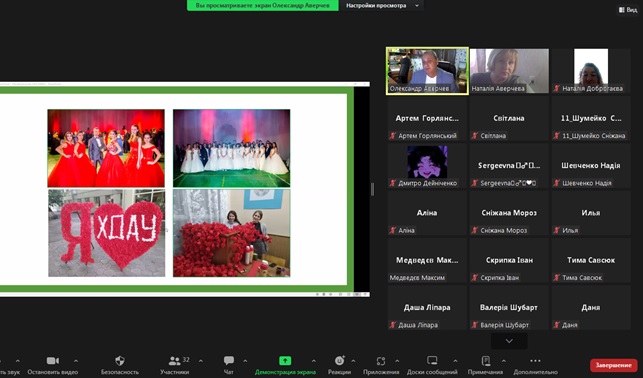Click muted mic icon beside Дмитро Дейниченко
This screenshot has height=378, width=643.
click(392, 183)
